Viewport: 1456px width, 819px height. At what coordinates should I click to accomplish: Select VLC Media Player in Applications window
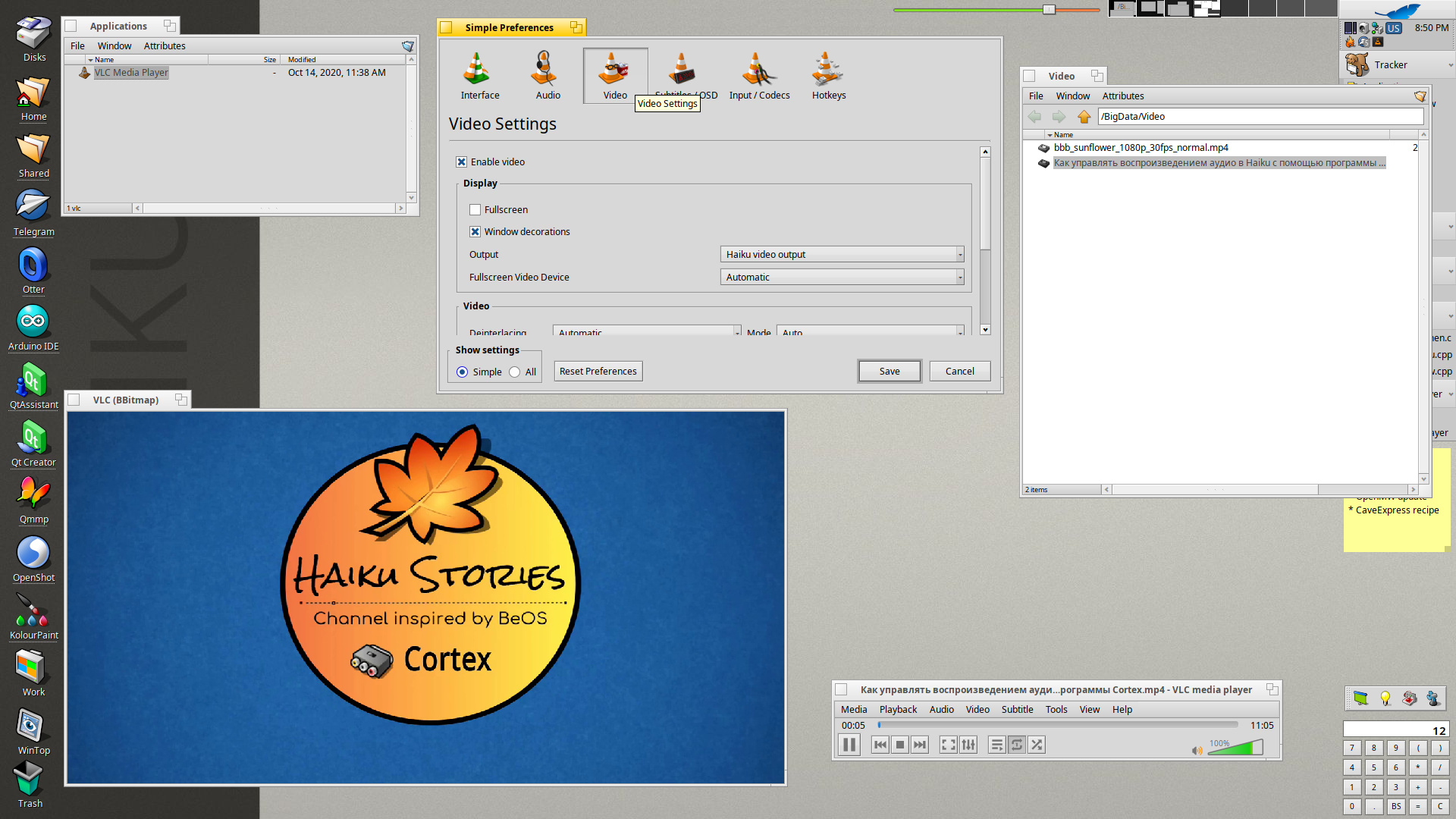(131, 73)
